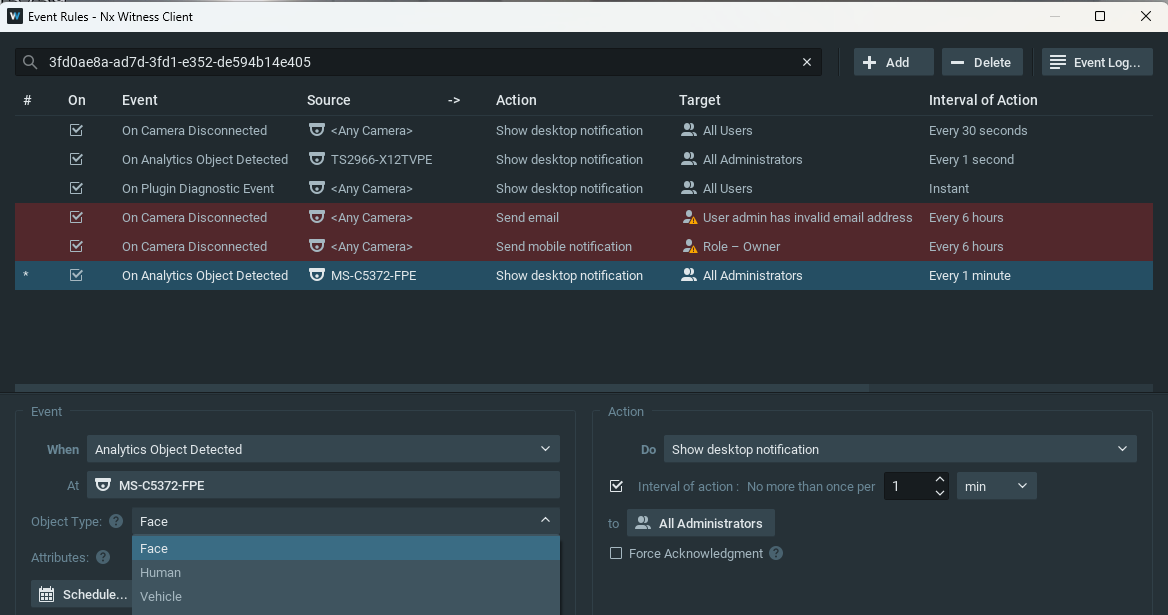Click horizontal scrollbar below rules table

click(442, 388)
